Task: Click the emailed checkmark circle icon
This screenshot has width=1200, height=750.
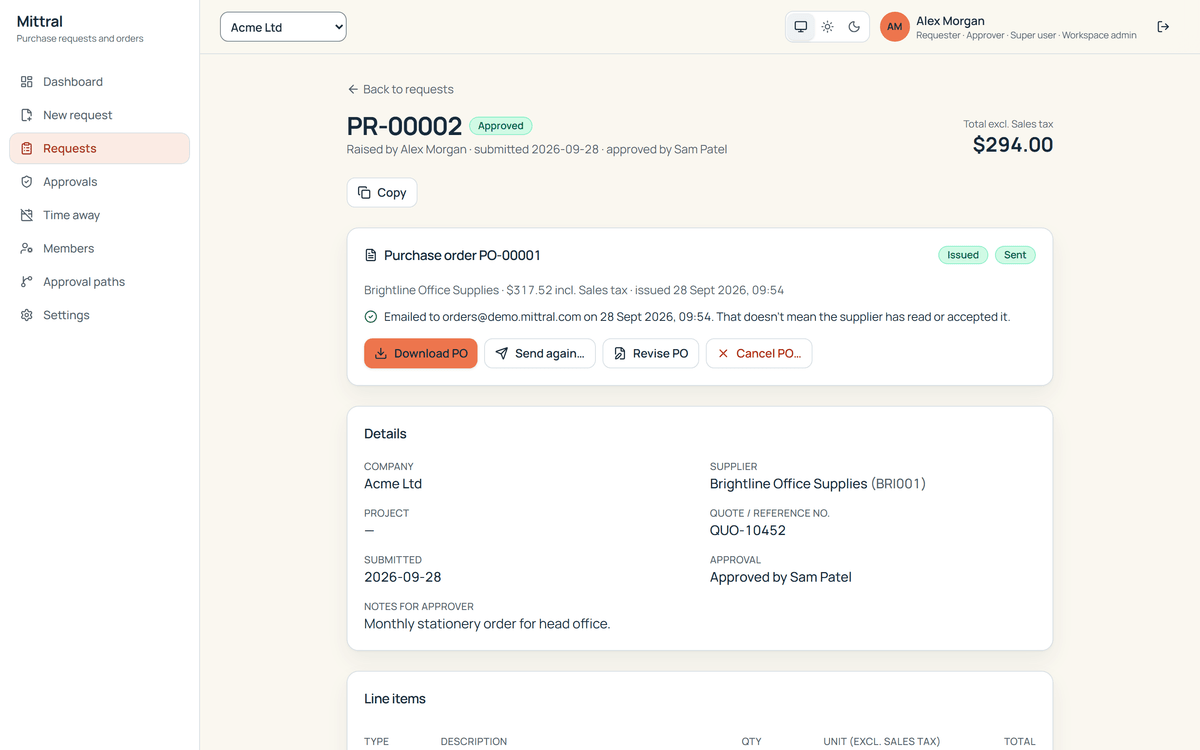Action: (371, 317)
